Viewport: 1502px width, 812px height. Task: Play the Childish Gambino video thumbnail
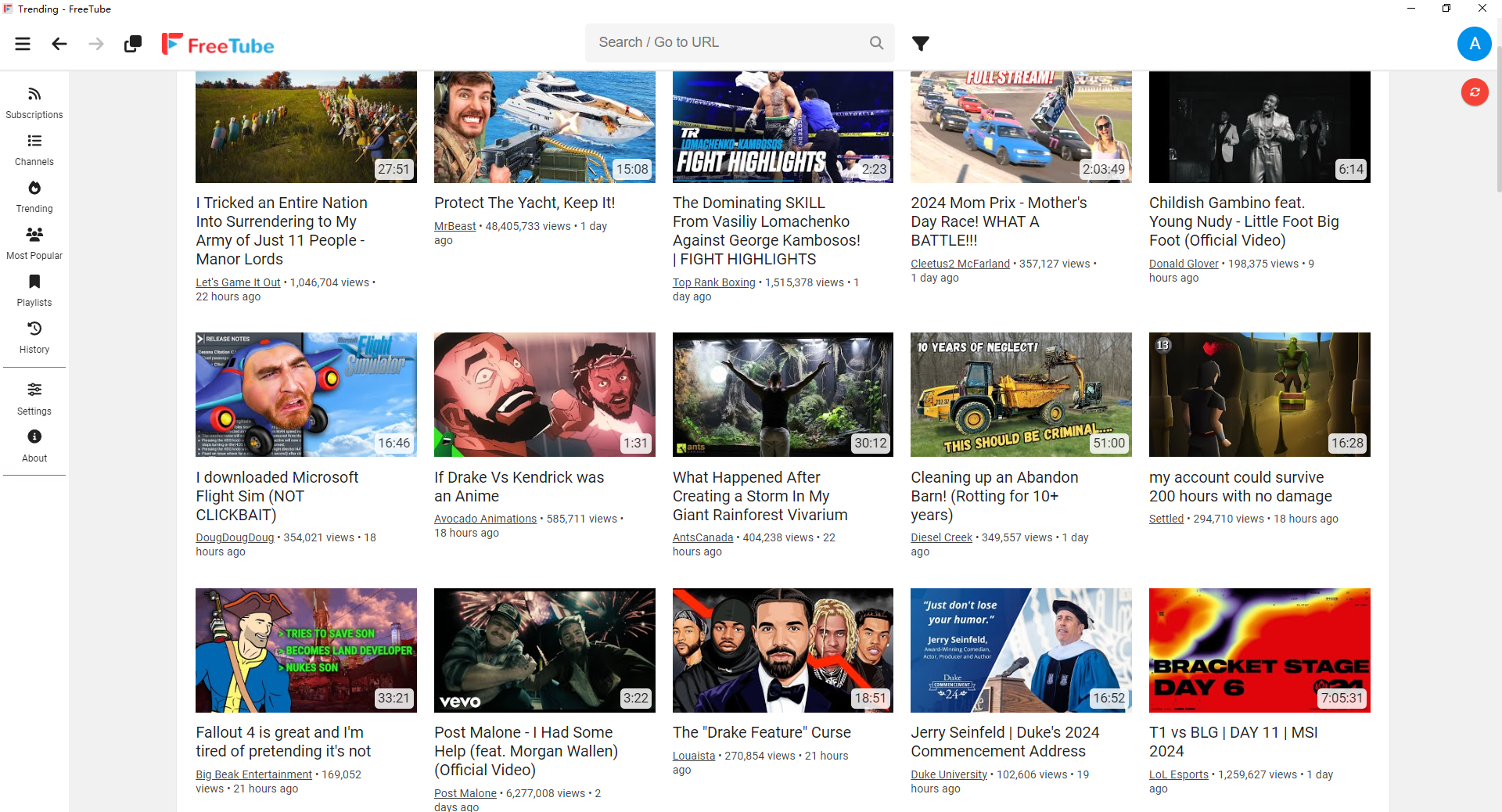click(1259, 127)
